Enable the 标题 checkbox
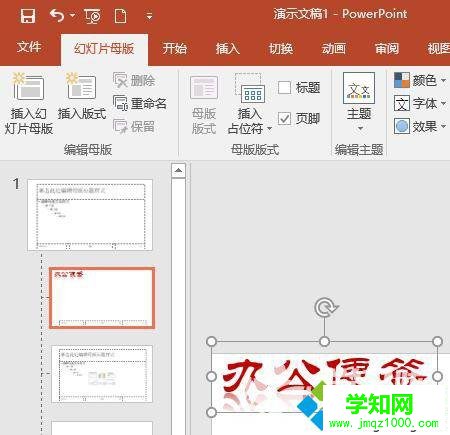 [284, 88]
